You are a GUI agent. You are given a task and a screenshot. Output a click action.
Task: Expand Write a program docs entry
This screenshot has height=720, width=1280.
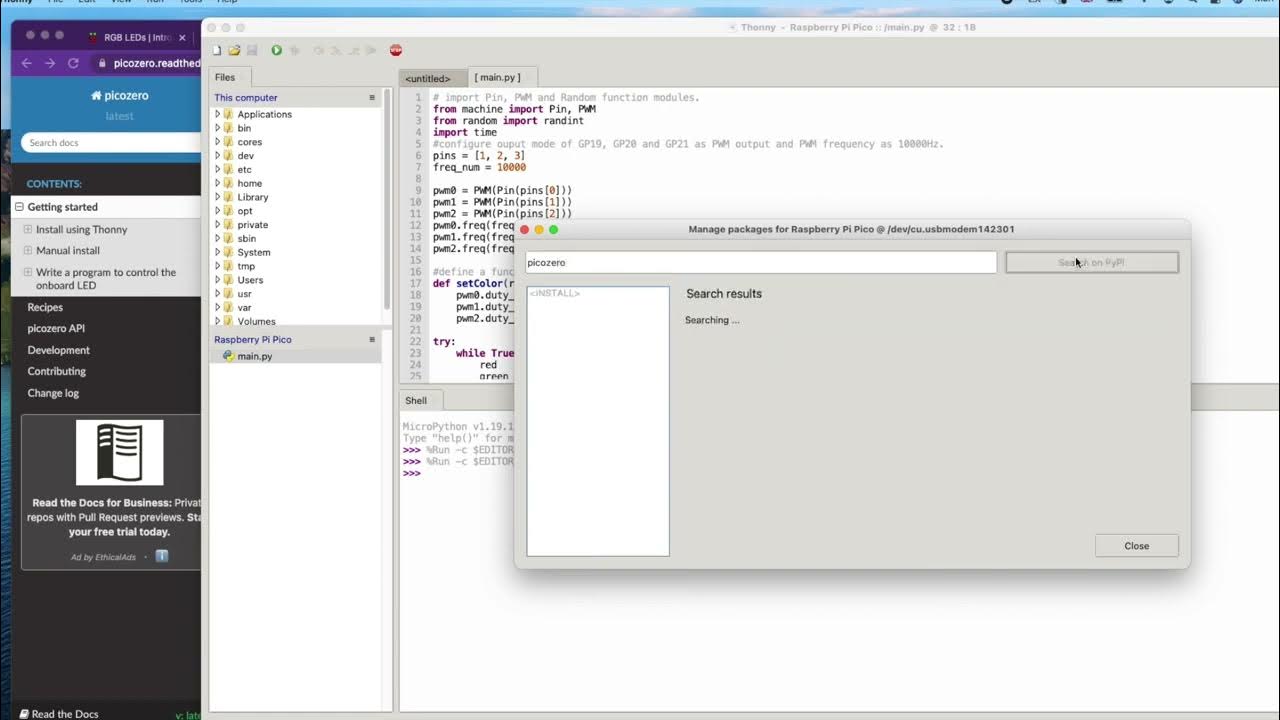tap(28, 272)
